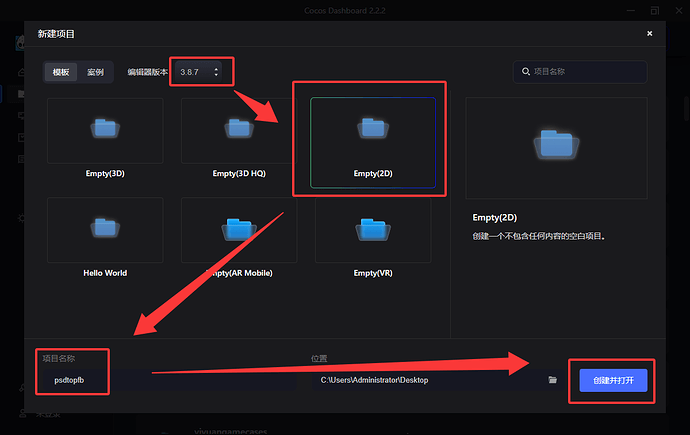This screenshot has height=435, width=690.
Task: Switch to the 模板 tab
Action: [61, 72]
